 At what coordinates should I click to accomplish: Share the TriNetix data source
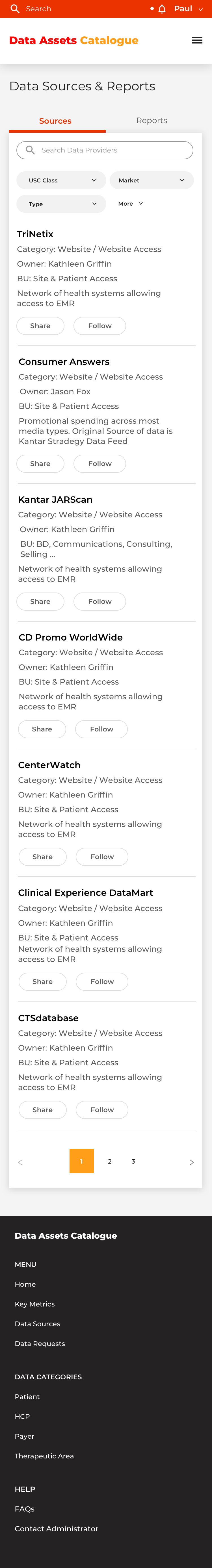tap(40, 326)
